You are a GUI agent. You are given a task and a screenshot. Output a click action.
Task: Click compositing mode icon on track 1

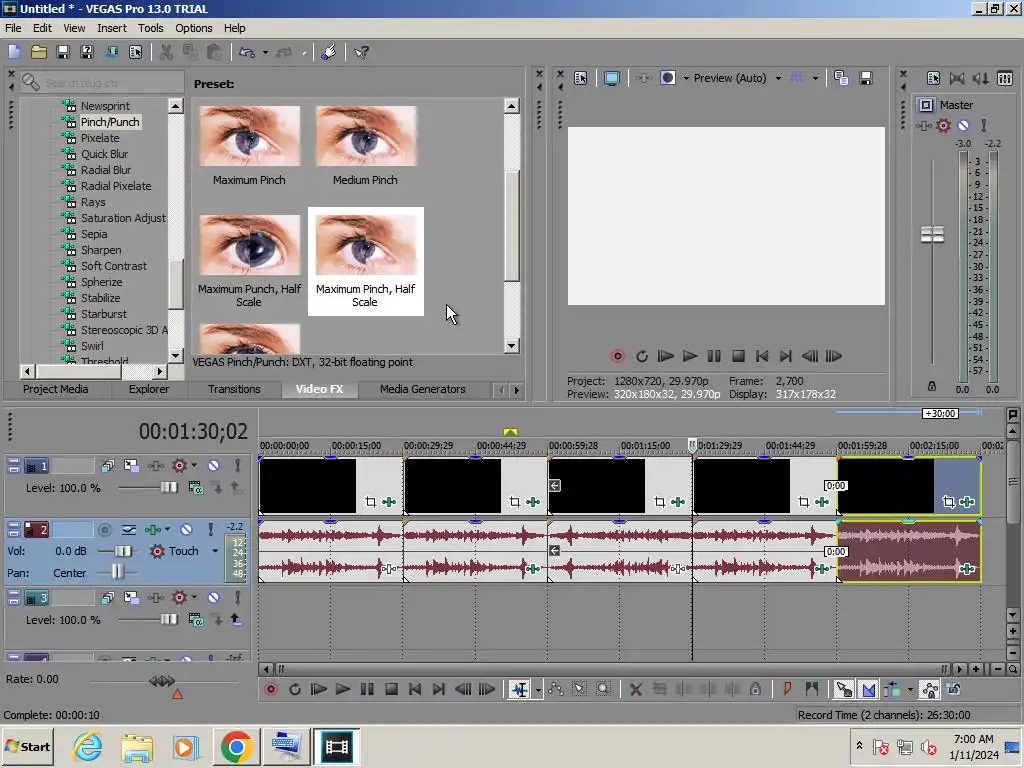point(196,487)
